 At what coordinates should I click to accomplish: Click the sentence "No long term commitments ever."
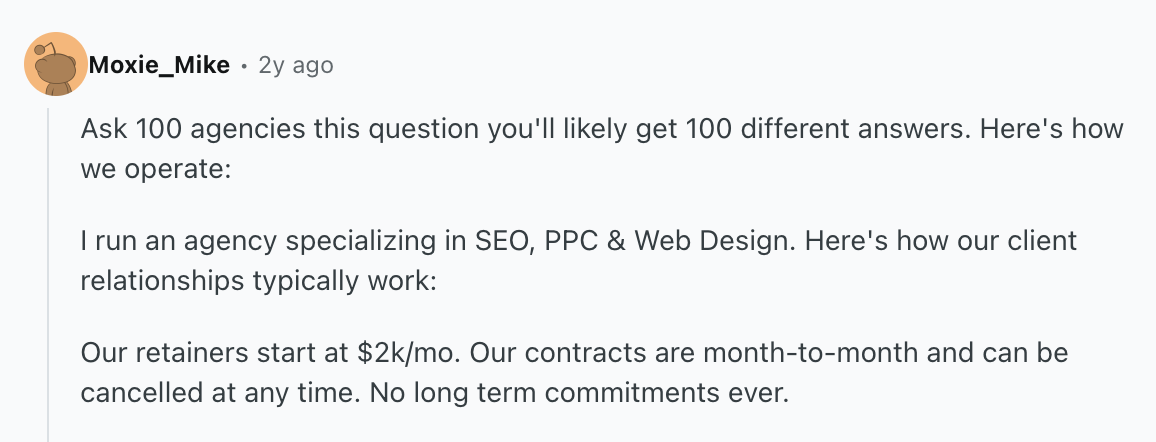coord(579,392)
